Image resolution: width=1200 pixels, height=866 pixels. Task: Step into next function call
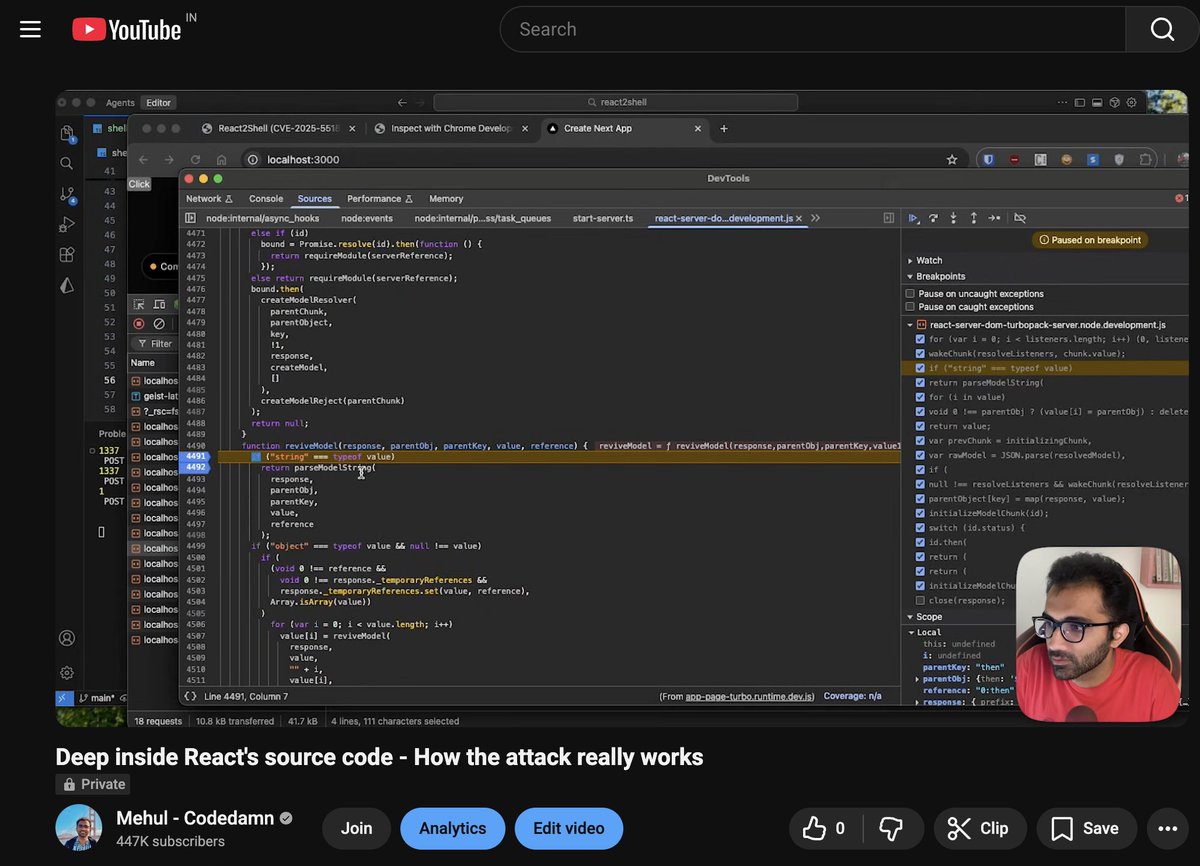(x=953, y=218)
